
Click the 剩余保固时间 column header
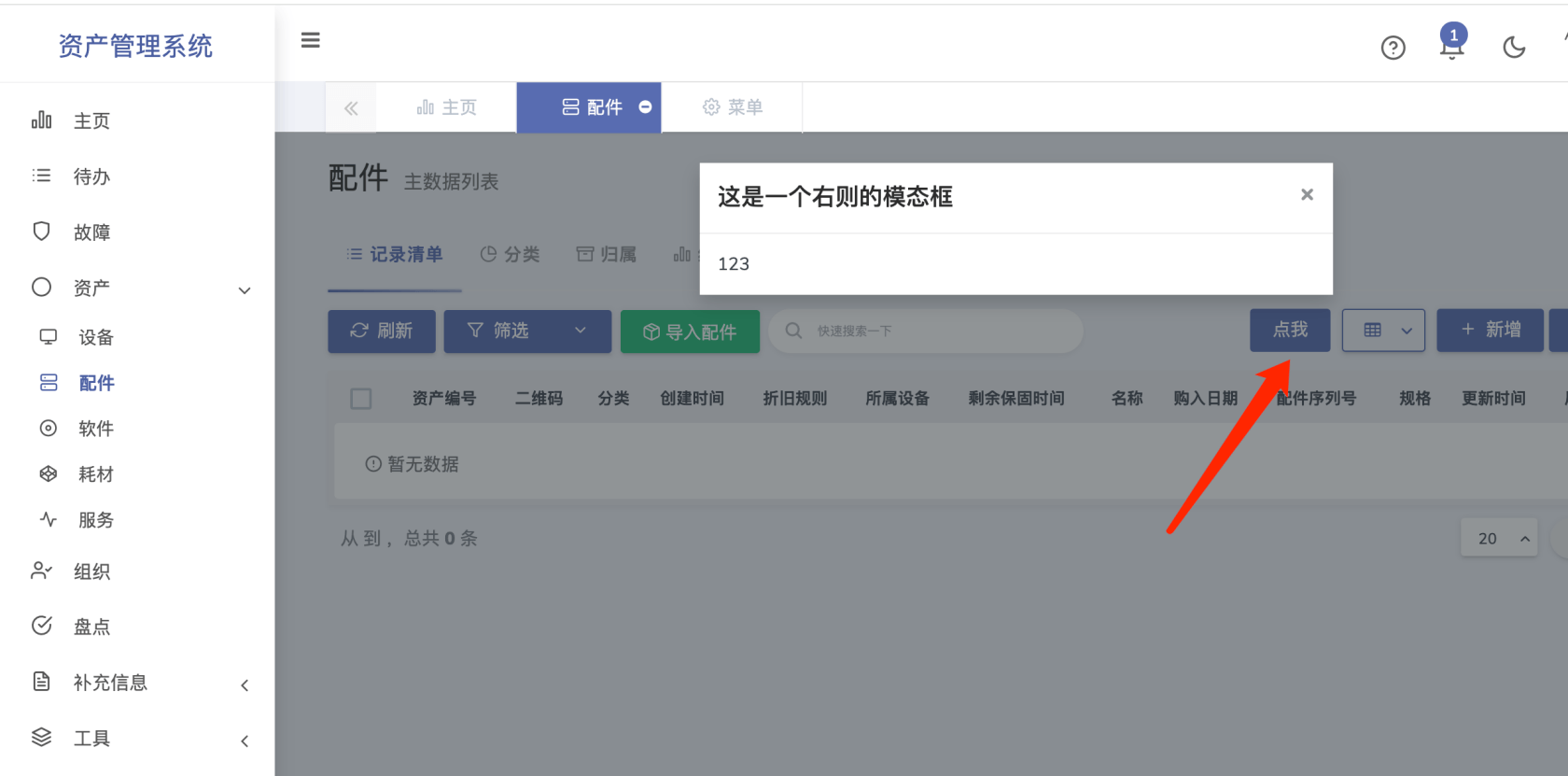pyautogui.click(x=1016, y=399)
